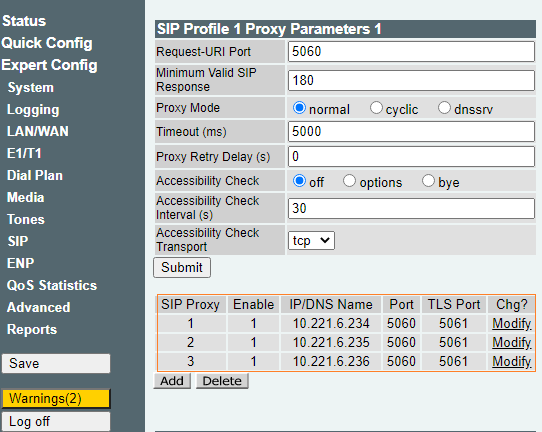The height and width of the screenshot is (432, 542).
Task: Focus the Accessibility Check Interval field
Action: (x=411, y=208)
